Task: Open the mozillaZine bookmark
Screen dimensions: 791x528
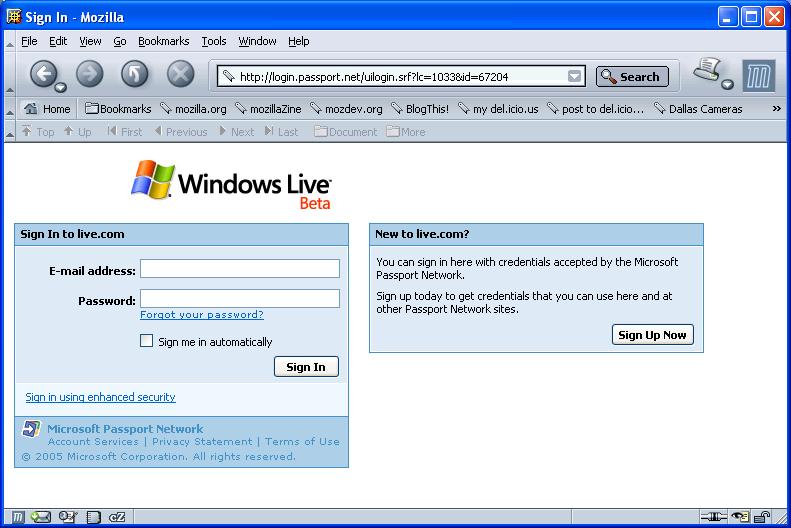Action: tap(268, 108)
